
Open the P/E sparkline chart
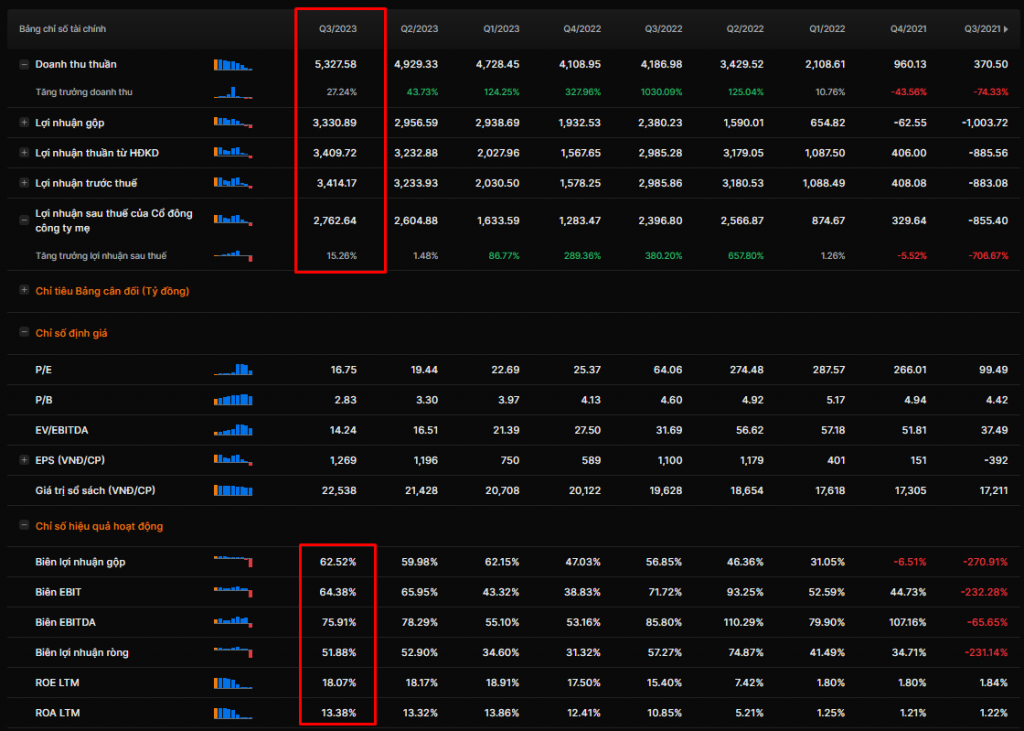pyautogui.click(x=233, y=370)
